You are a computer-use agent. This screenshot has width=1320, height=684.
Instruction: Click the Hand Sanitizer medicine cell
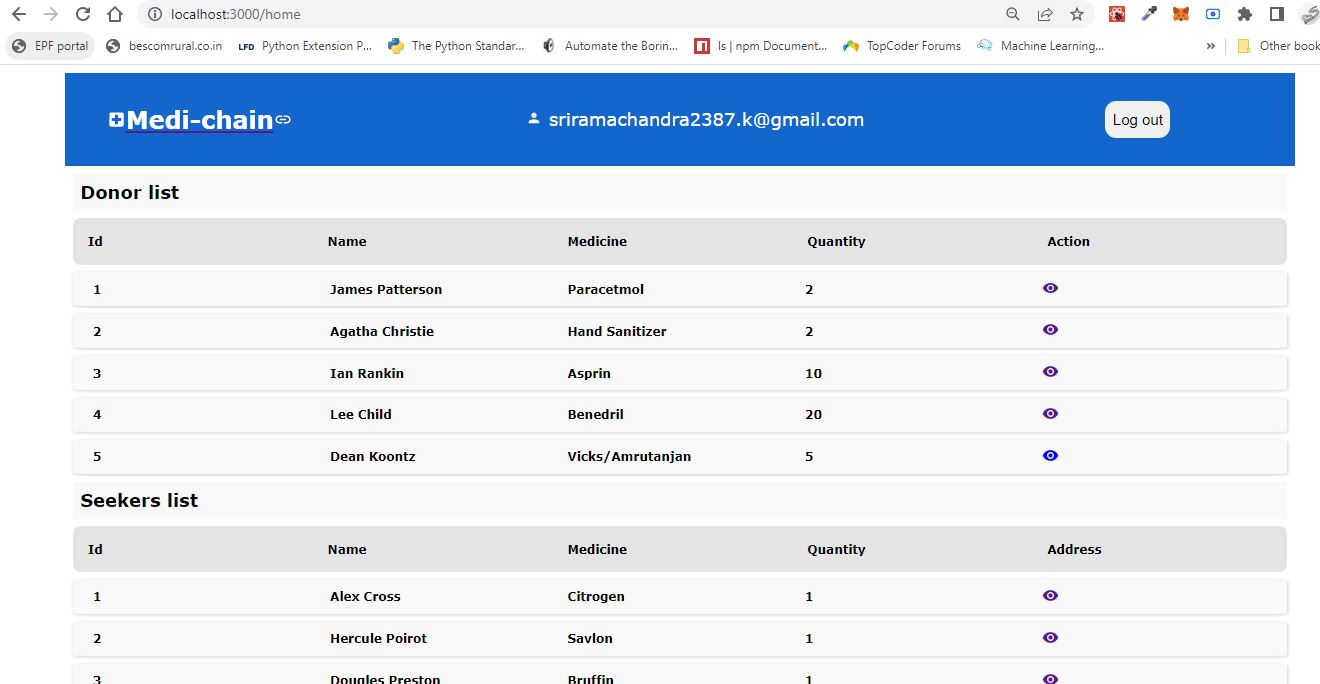[x=617, y=332]
